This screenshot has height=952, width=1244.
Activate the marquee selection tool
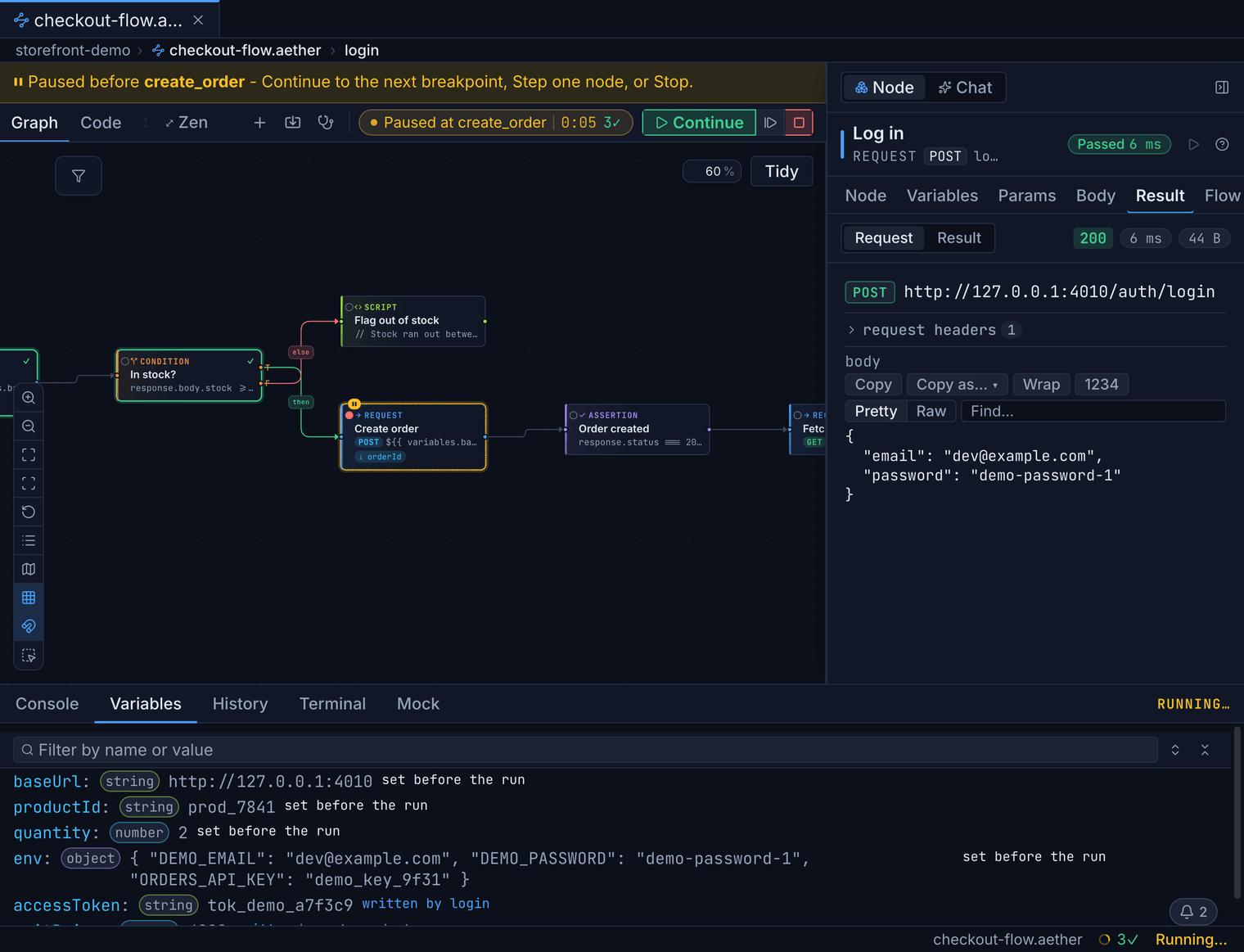point(29,656)
